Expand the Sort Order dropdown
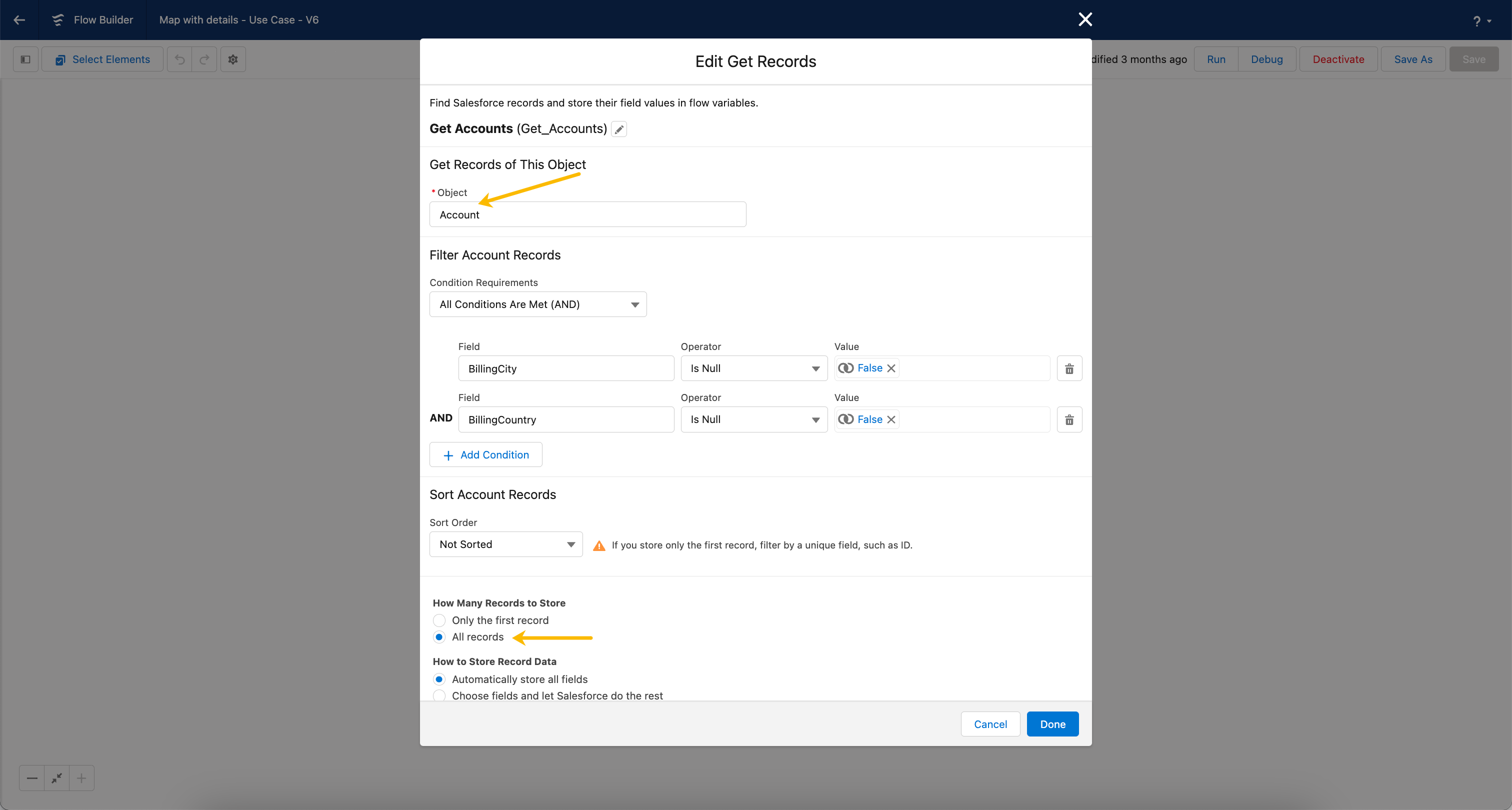The width and height of the screenshot is (1512, 810). click(505, 544)
